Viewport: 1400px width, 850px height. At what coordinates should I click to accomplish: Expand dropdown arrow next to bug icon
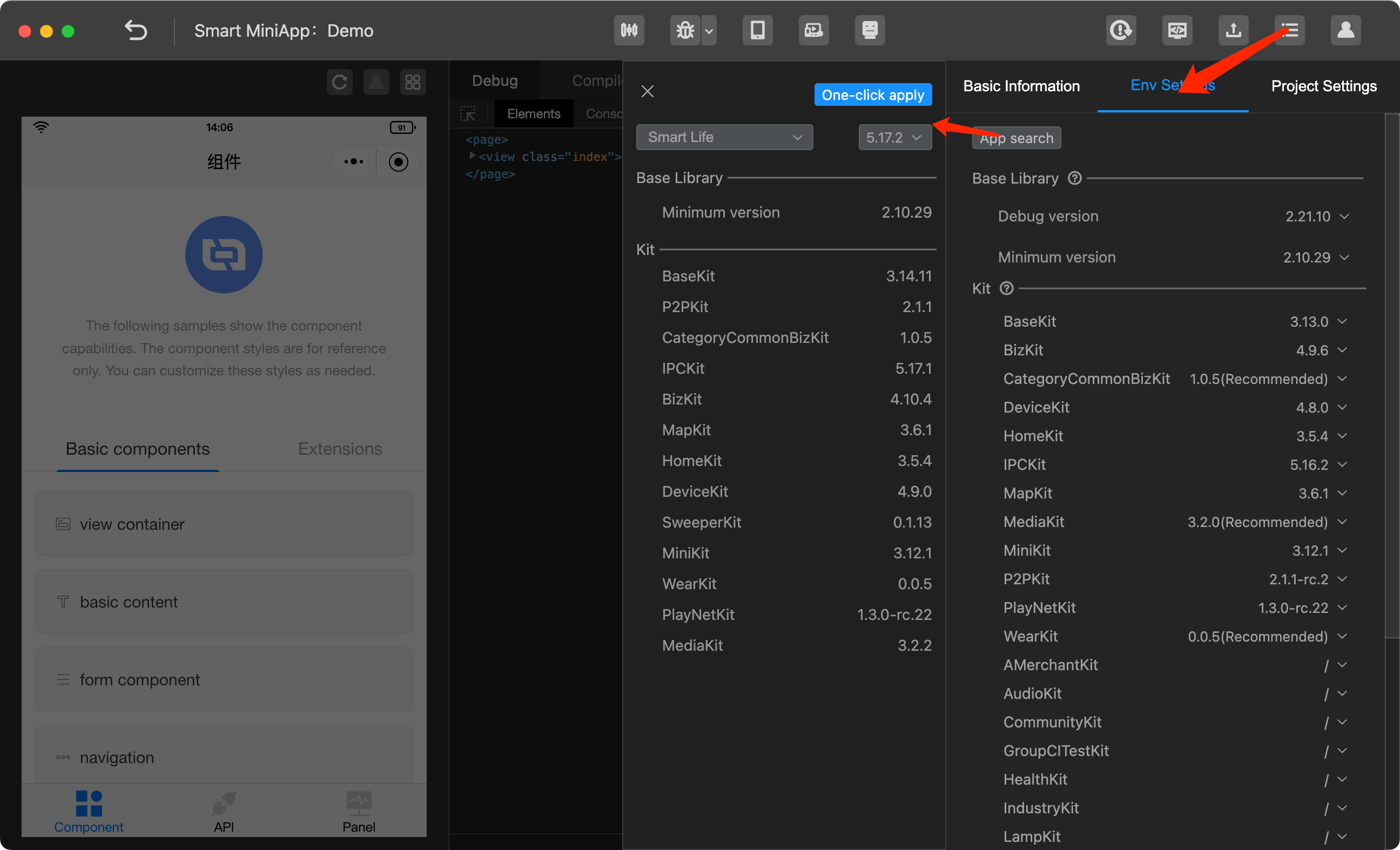point(709,31)
